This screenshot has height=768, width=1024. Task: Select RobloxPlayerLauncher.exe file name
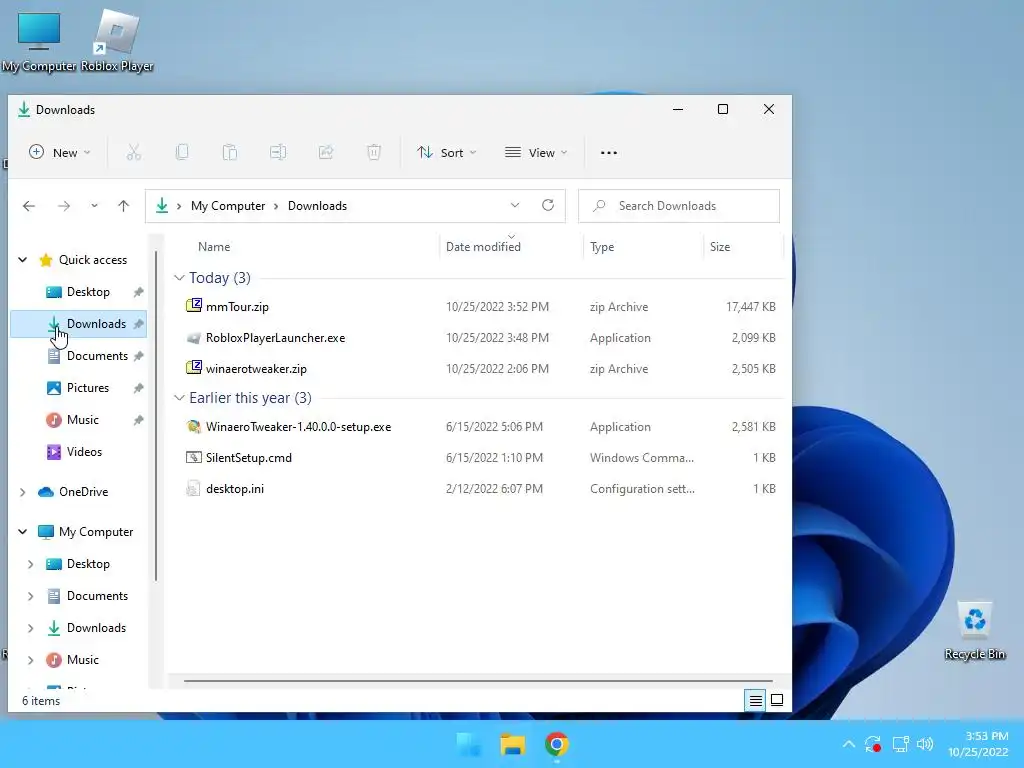pos(276,338)
